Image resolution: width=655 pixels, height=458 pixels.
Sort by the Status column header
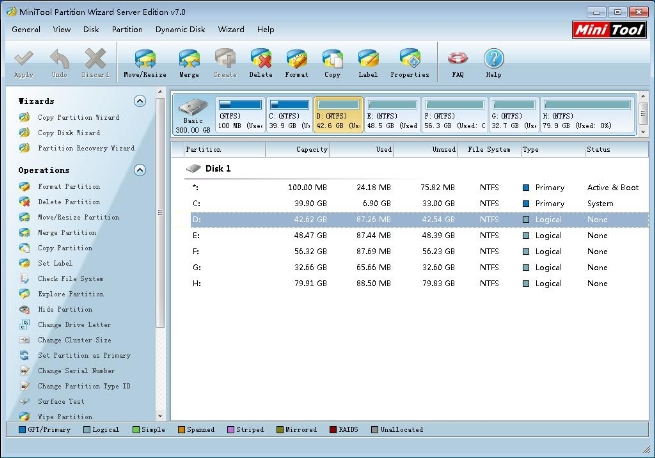[617, 149]
